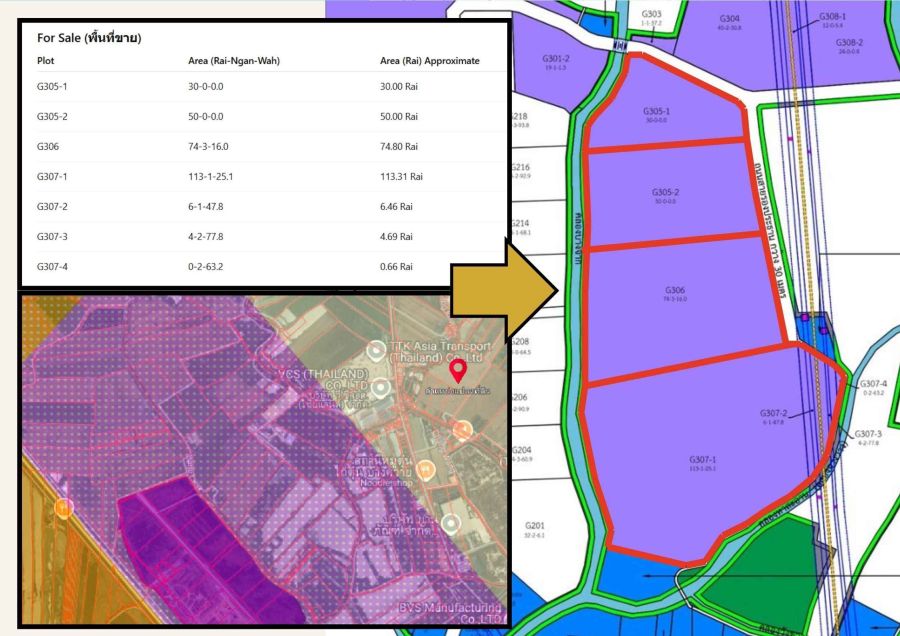900x636 pixels.
Task: Click the G306 plot entry in table
Action: click(x=49, y=146)
